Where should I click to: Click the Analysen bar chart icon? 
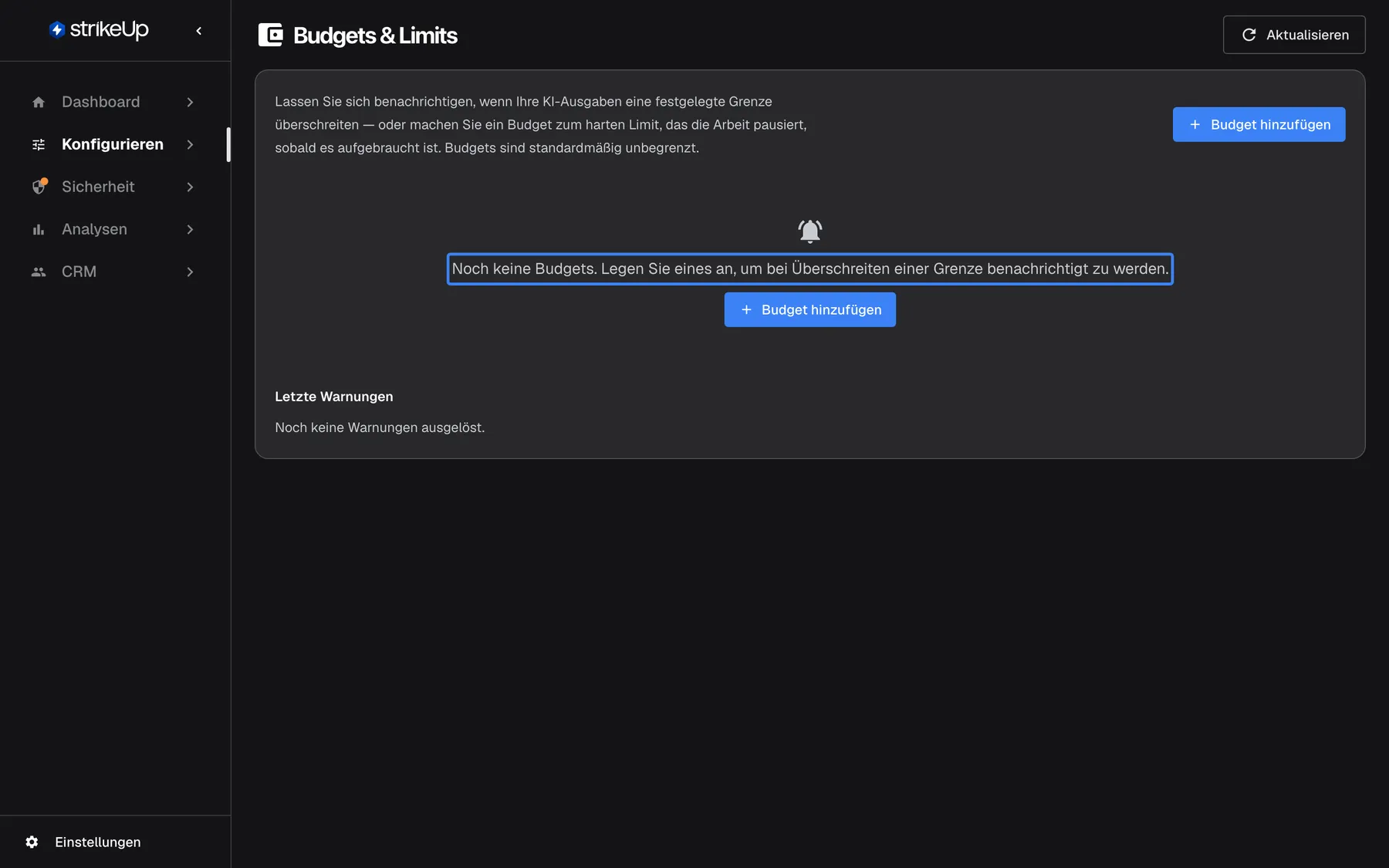[x=39, y=229]
